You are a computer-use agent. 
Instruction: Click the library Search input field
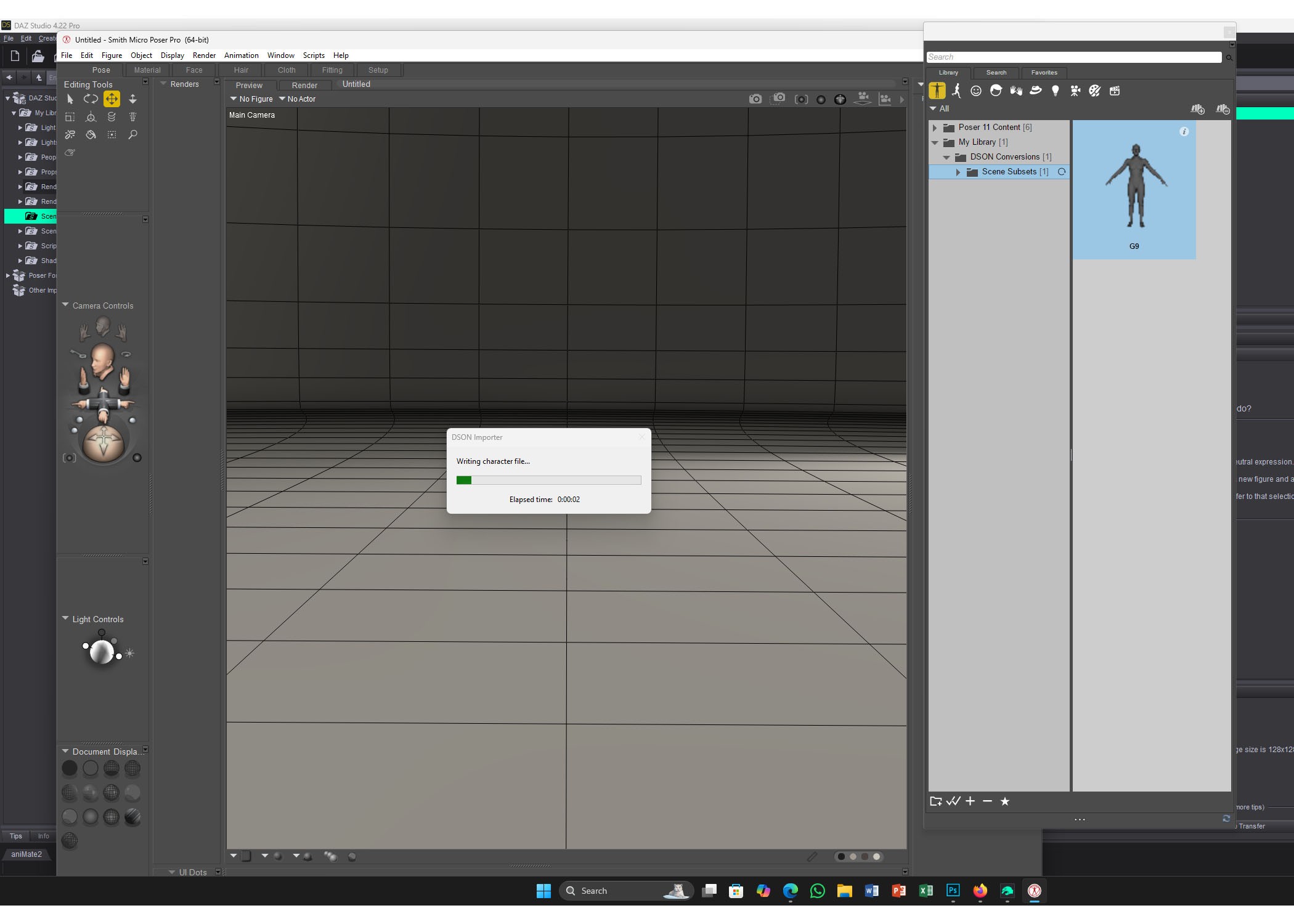pos(1073,57)
